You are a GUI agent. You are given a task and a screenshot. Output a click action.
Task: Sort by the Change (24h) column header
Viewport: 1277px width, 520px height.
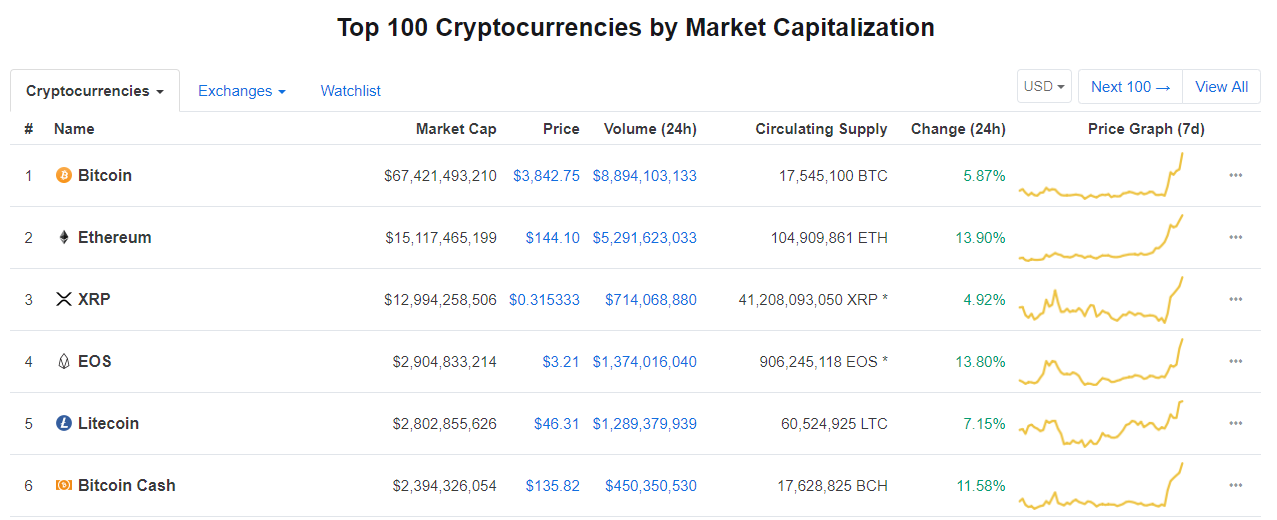coord(958,129)
